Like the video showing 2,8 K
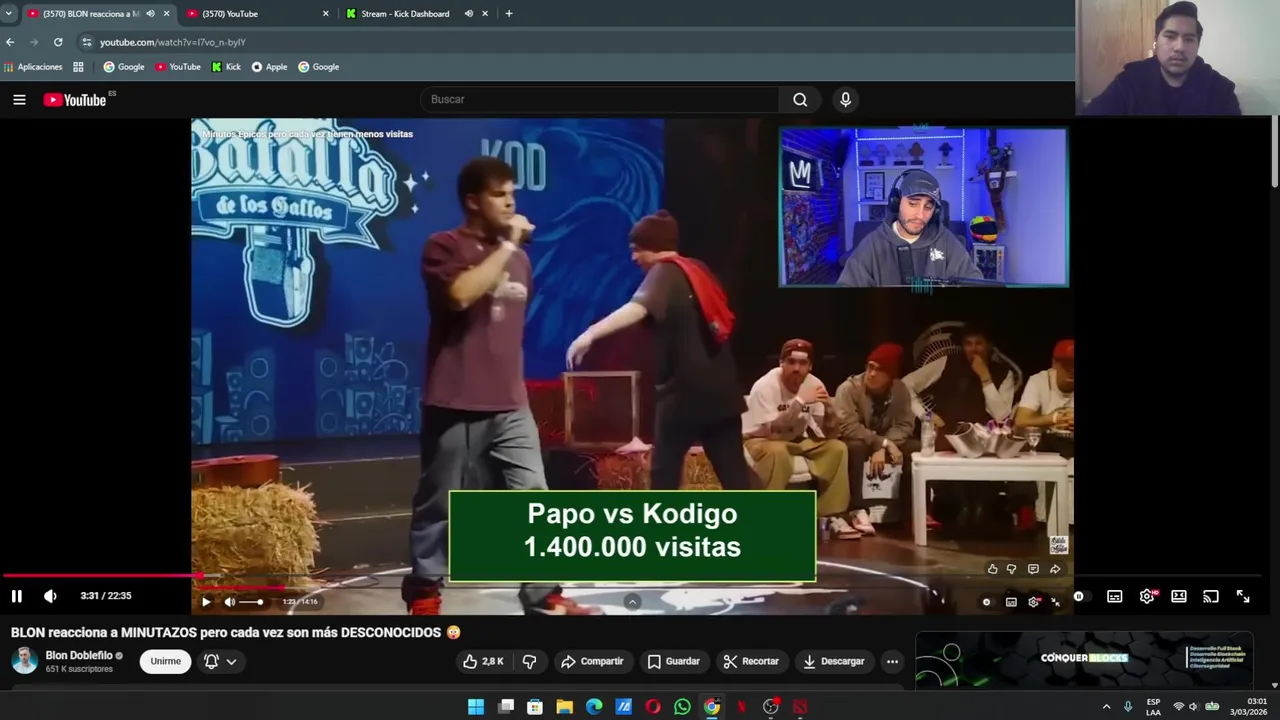1280x720 pixels. tap(483, 661)
